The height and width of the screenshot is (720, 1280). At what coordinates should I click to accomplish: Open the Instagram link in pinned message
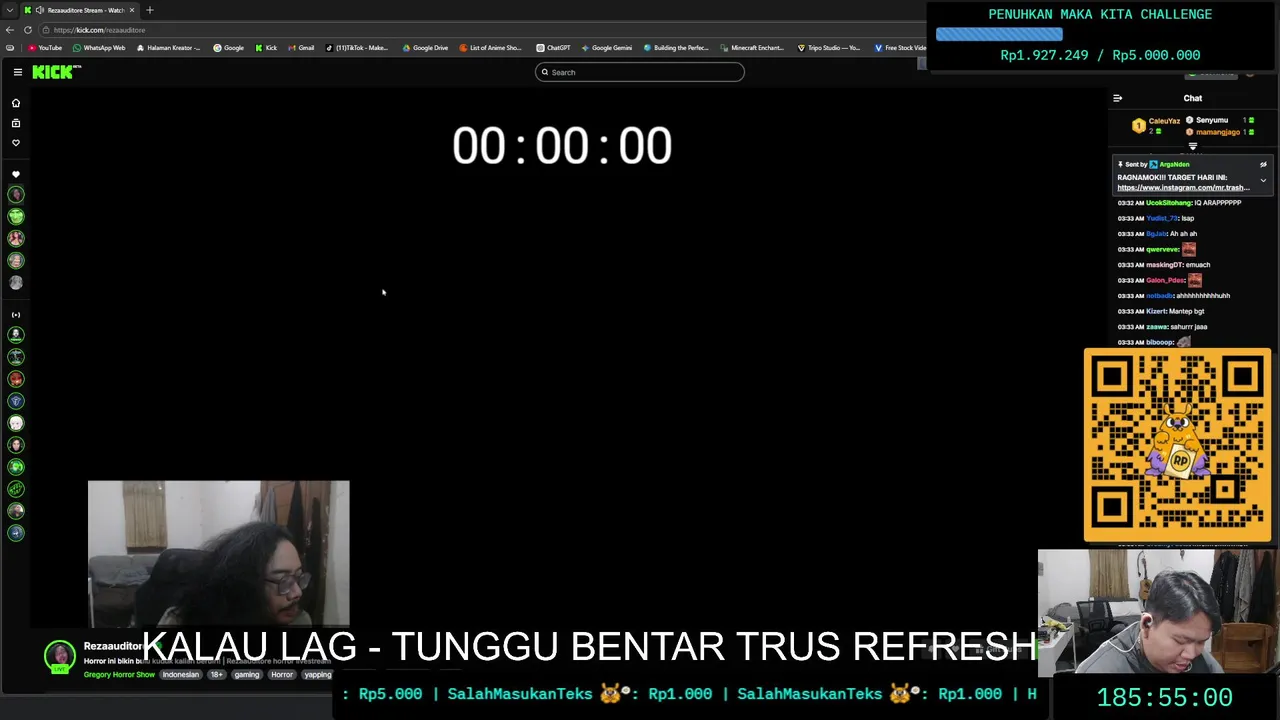pyautogui.click(x=1183, y=188)
